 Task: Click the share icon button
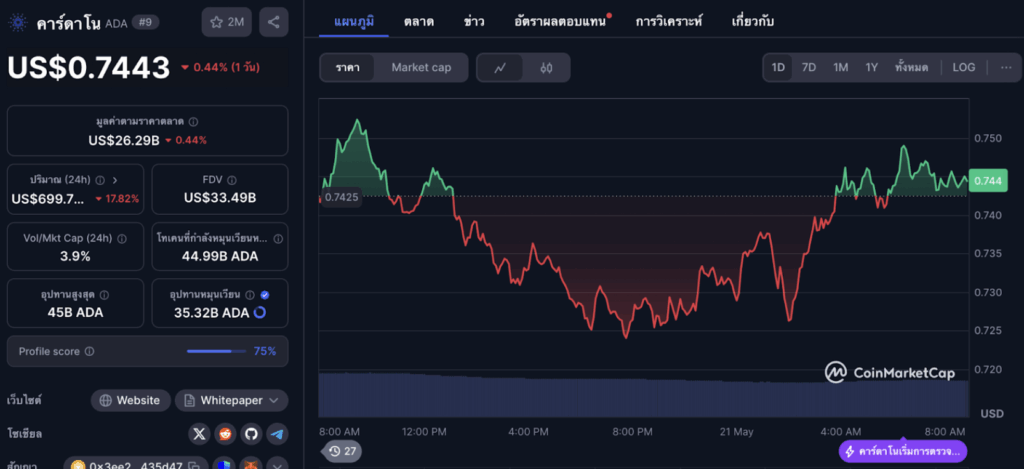click(274, 22)
